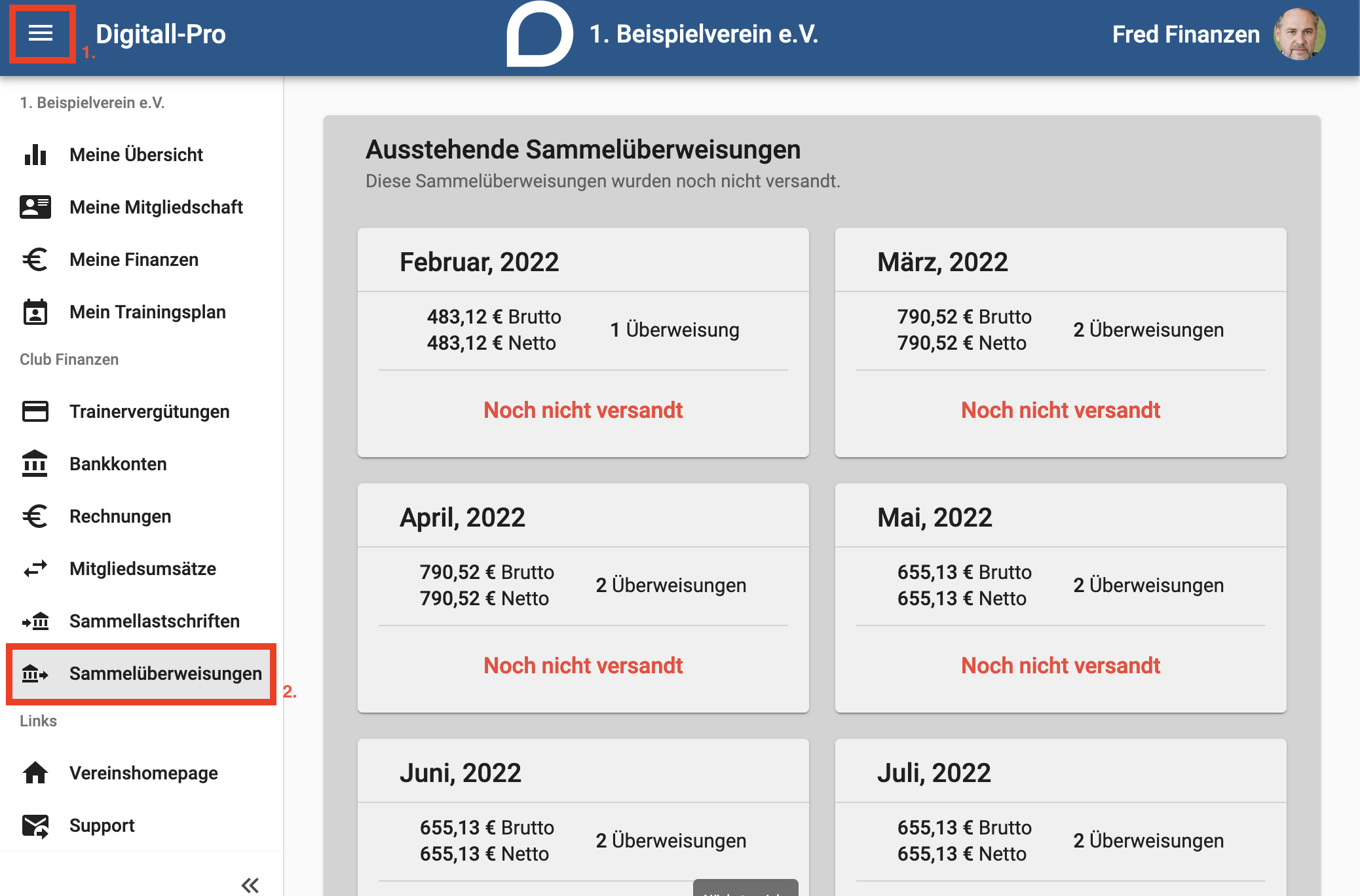The width and height of the screenshot is (1360, 896).
Task: Open the Vereinshomepage link
Action: pyautogui.click(x=142, y=773)
